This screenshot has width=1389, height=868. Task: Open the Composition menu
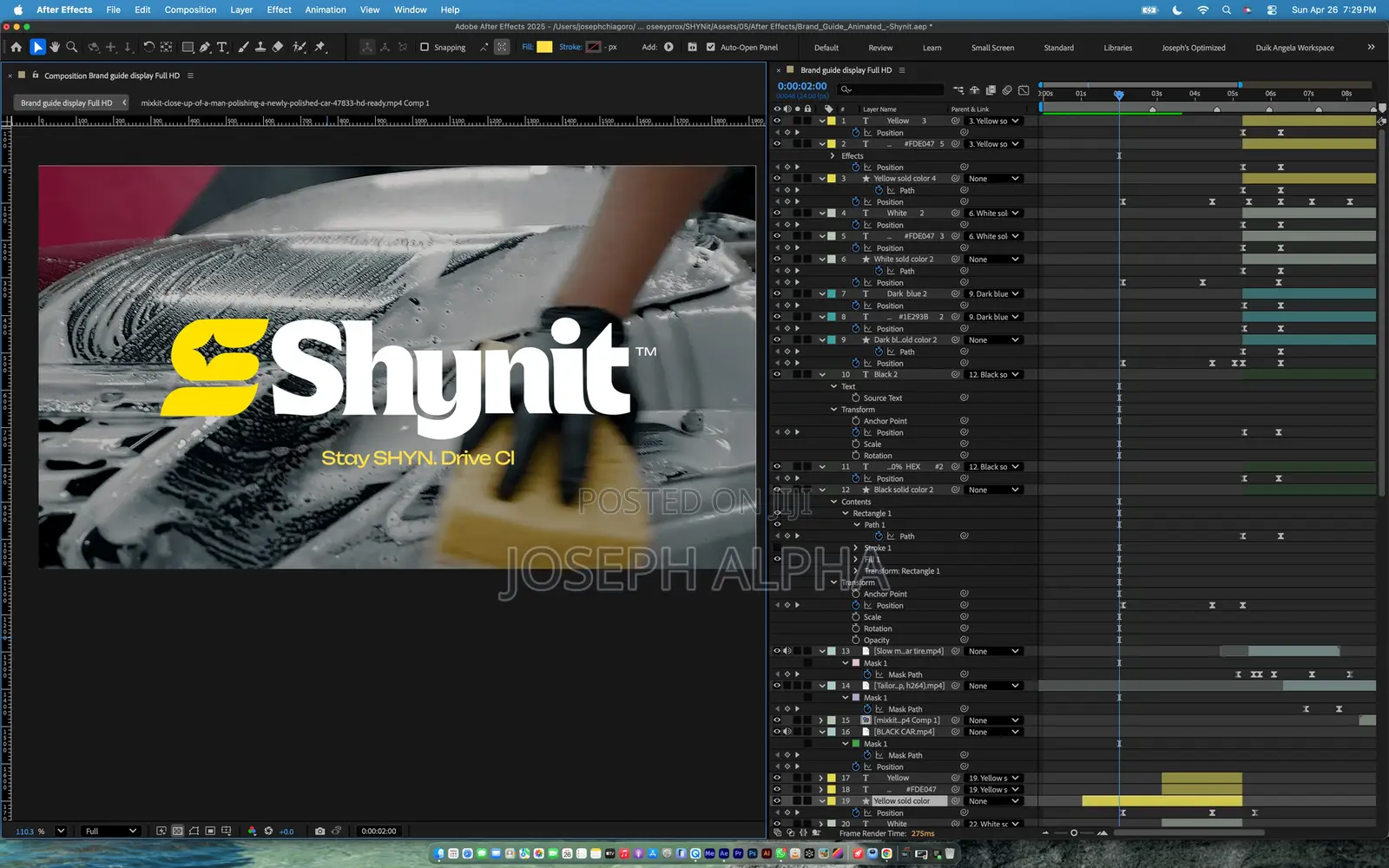[x=190, y=10]
